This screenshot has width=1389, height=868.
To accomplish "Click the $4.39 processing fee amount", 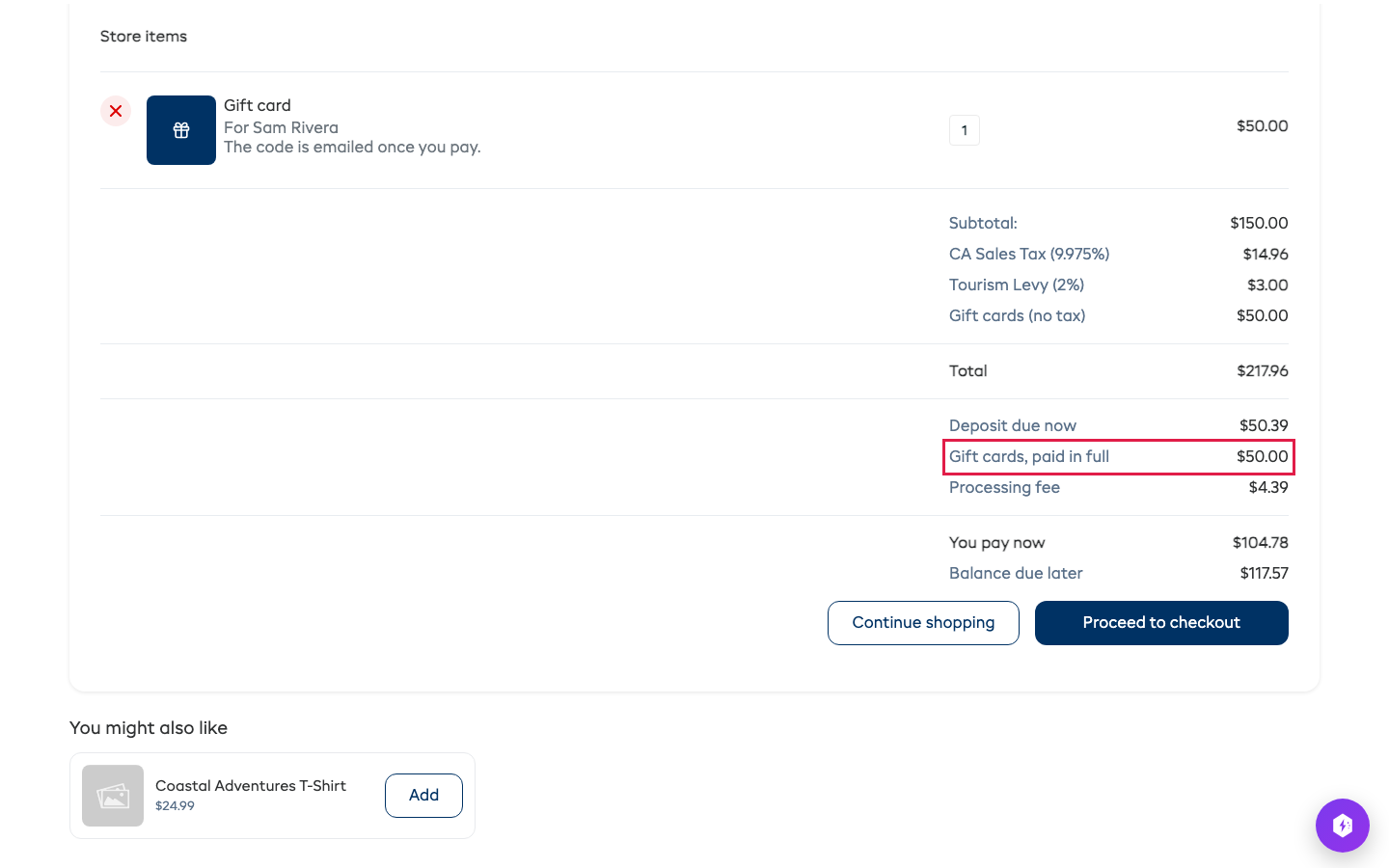I will (x=1268, y=487).
